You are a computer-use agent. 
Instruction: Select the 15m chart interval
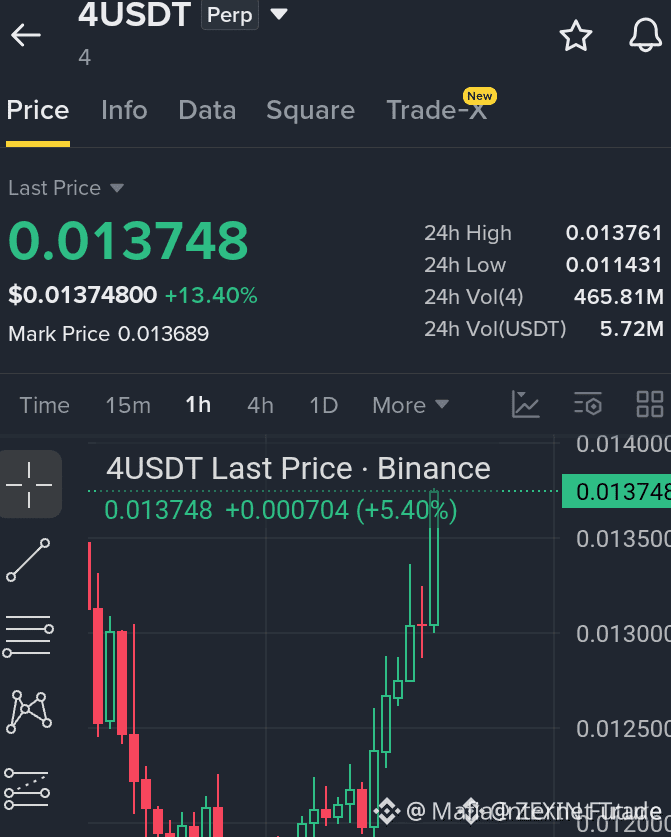pyautogui.click(x=128, y=405)
